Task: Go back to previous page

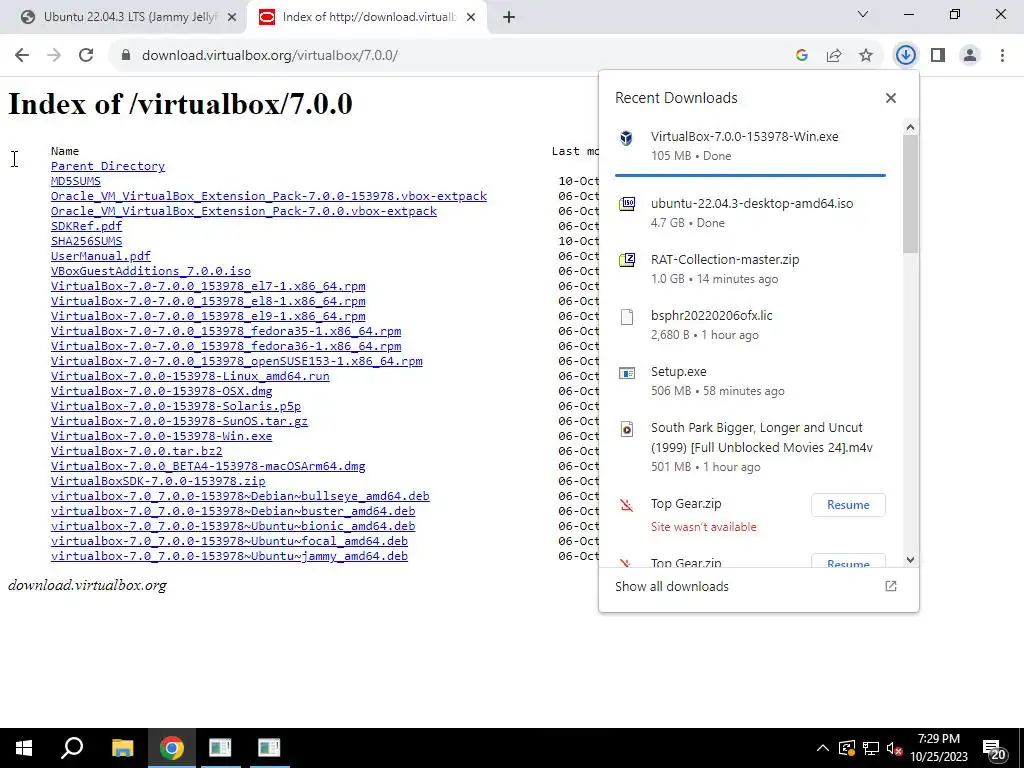Action: (22, 56)
